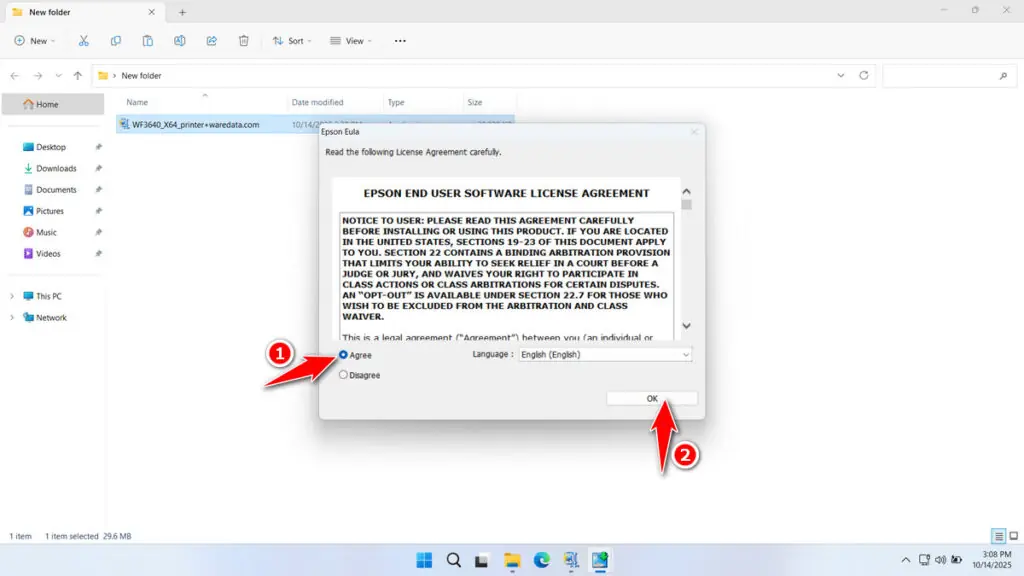This screenshot has height=576, width=1024.
Task: Click the Share icon in the toolbar
Action: point(211,41)
